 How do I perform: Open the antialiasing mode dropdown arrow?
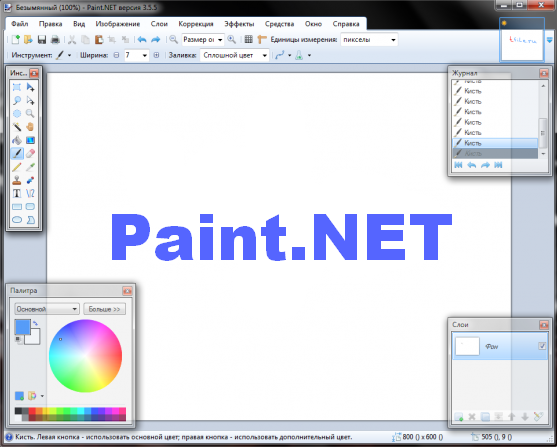[290, 55]
